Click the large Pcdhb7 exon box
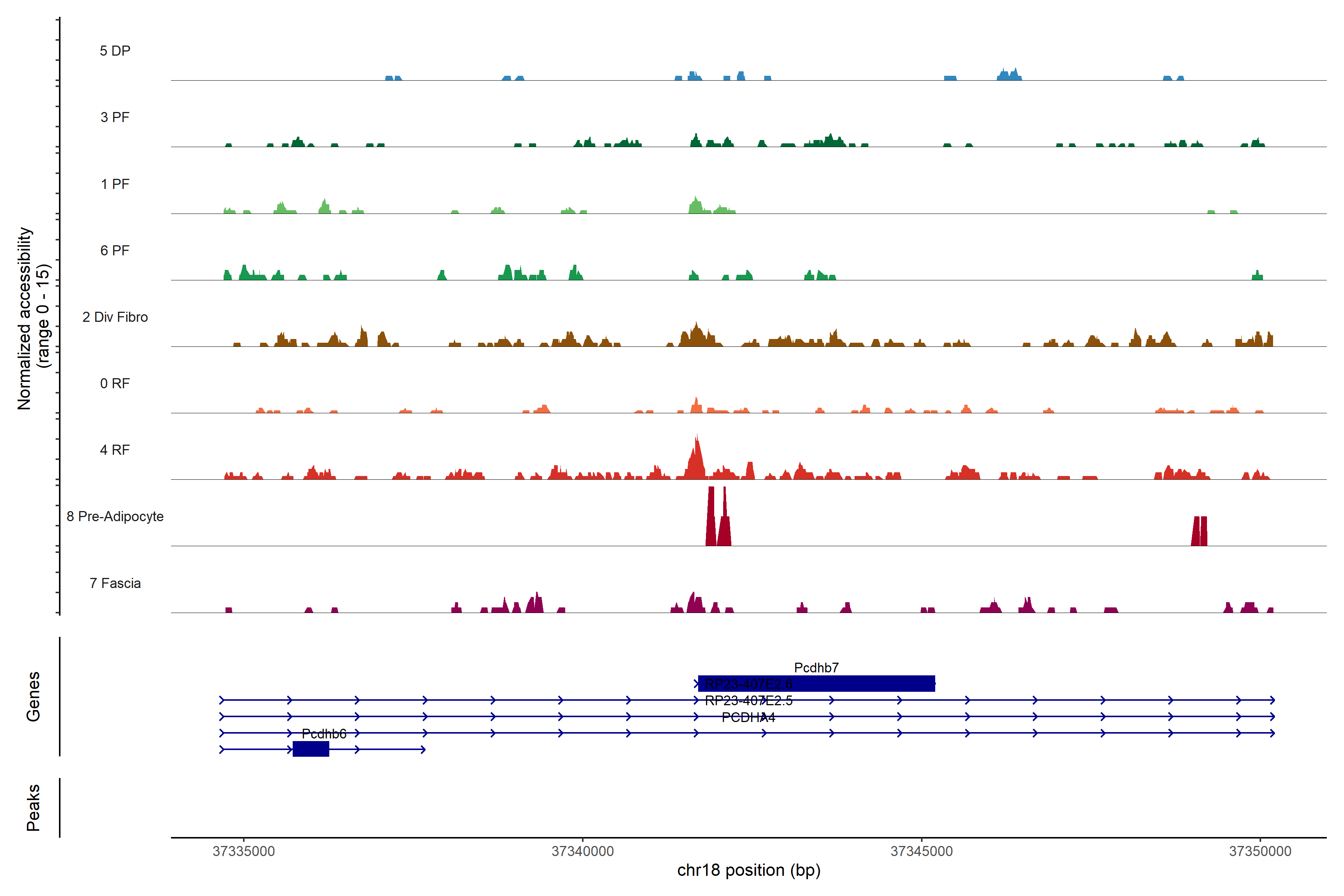The width and height of the screenshot is (1344, 896). pyautogui.click(x=857, y=684)
